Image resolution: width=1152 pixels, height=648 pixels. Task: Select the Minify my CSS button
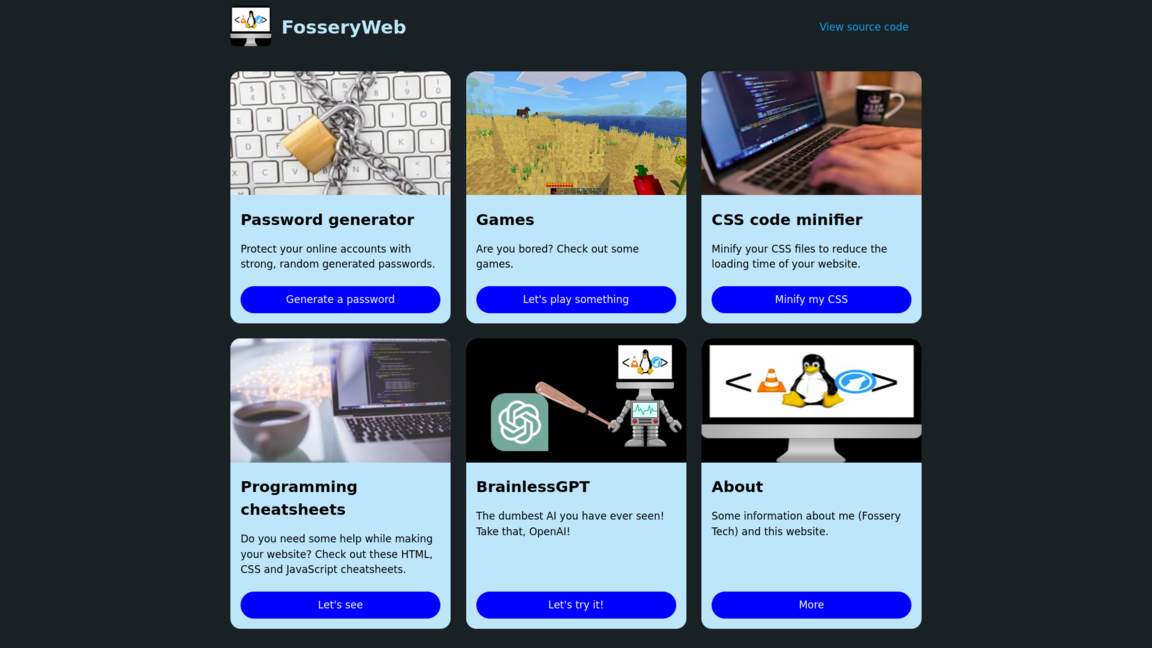click(x=811, y=300)
